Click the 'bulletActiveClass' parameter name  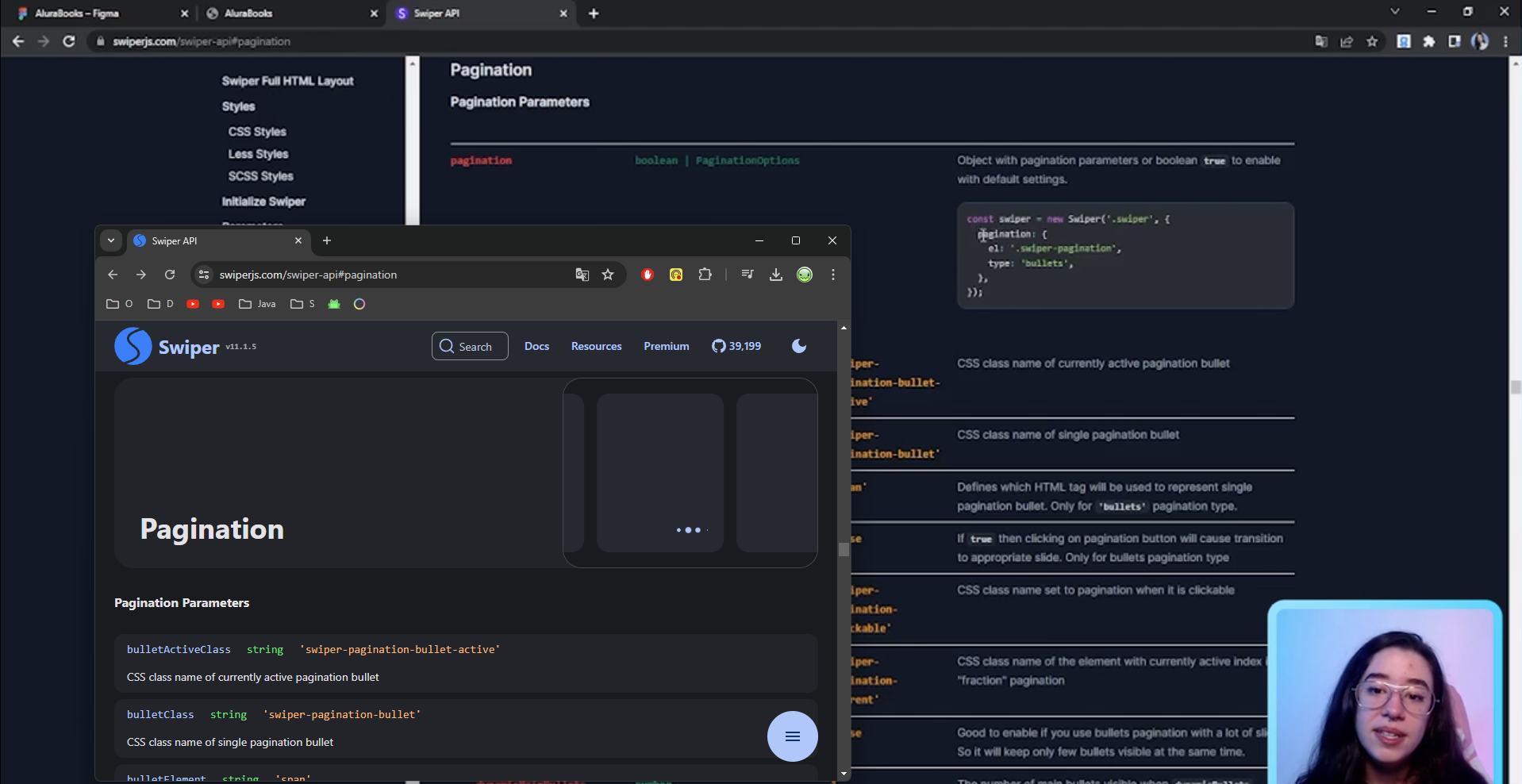179,649
